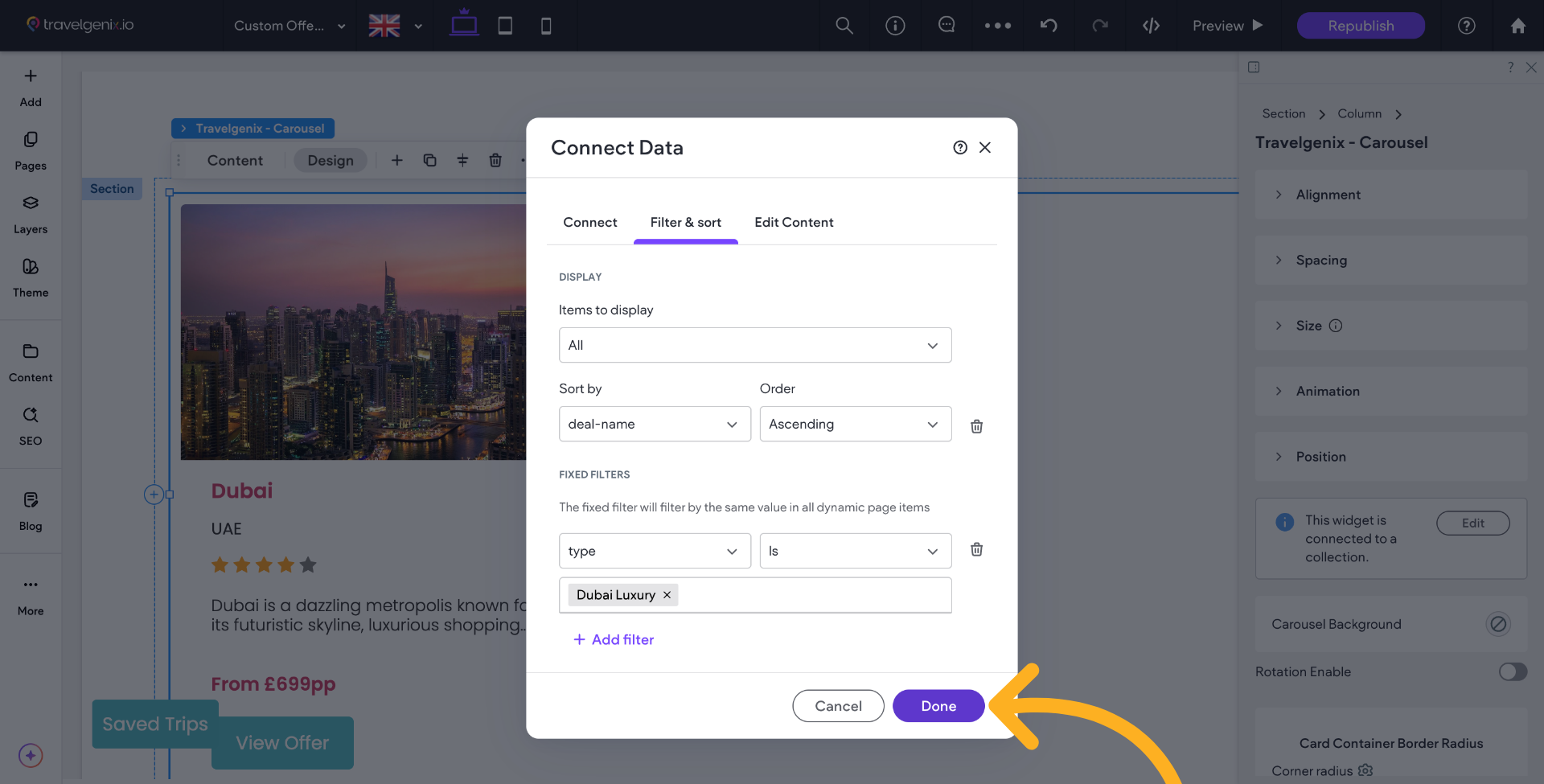Switch to the Connect tab
The width and height of the screenshot is (1544, 784).
pos(589,223)
